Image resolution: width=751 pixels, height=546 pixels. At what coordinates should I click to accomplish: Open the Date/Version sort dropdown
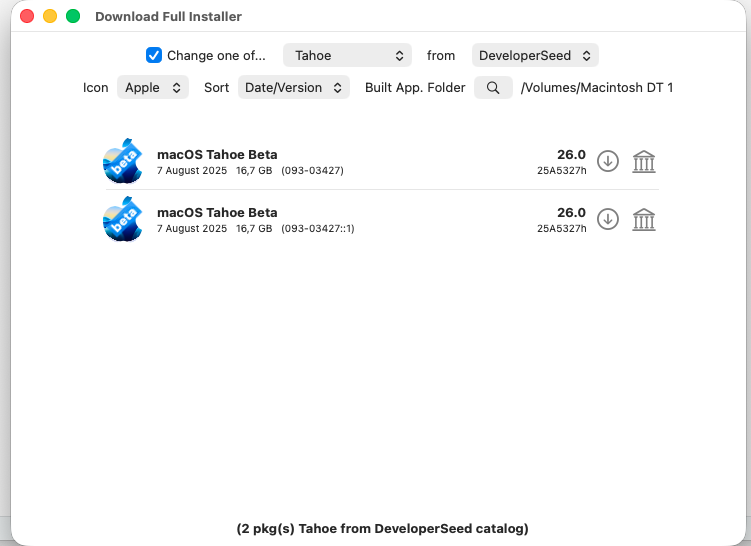[x=294, y=88]
